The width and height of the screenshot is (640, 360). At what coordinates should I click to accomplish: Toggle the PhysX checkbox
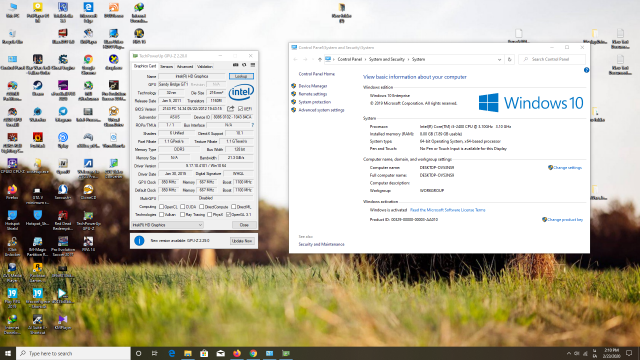(209, 215)
